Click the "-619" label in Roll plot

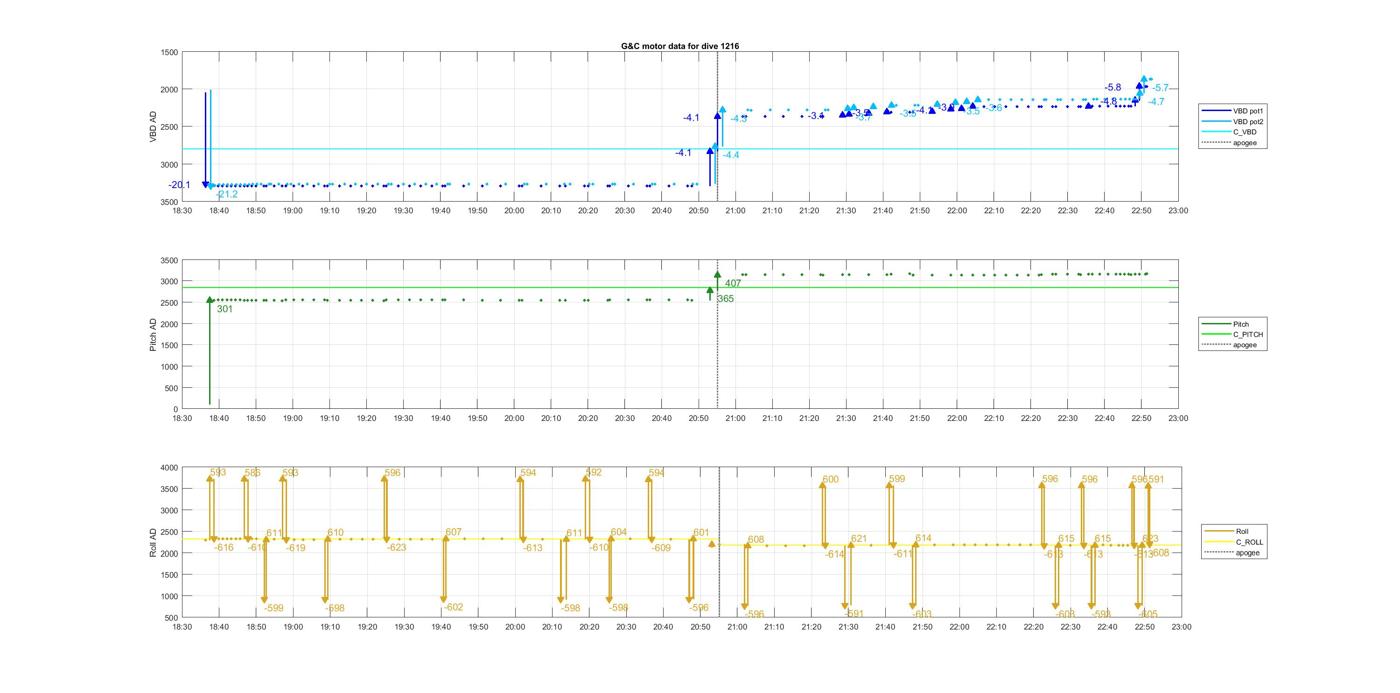[x=296, y=548]
